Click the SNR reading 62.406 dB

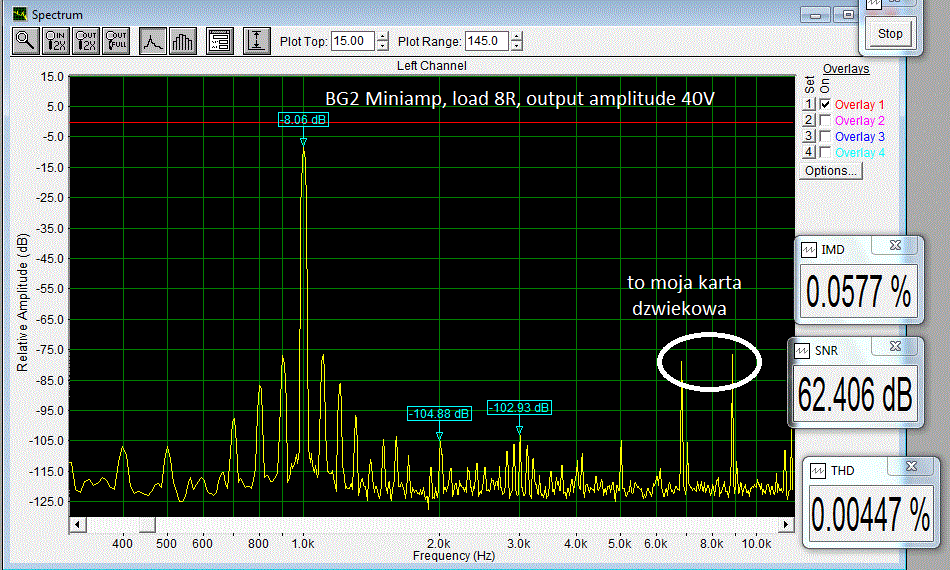tap(855, 394)
